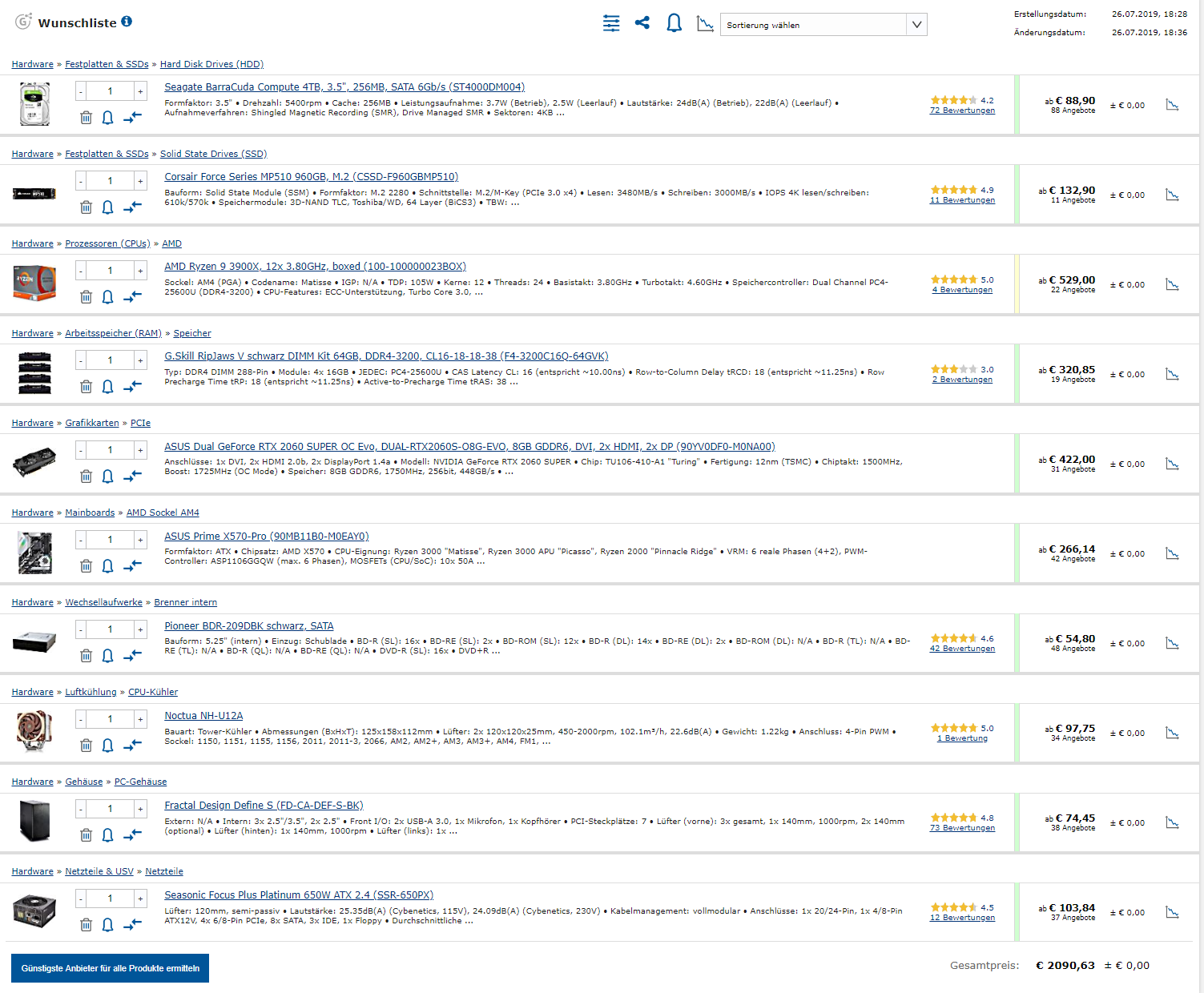Set price alert for Pioneer BDR-209DBK
Image resolution: width=1204 pixels, height=993 pixels.
click(107, 656)
